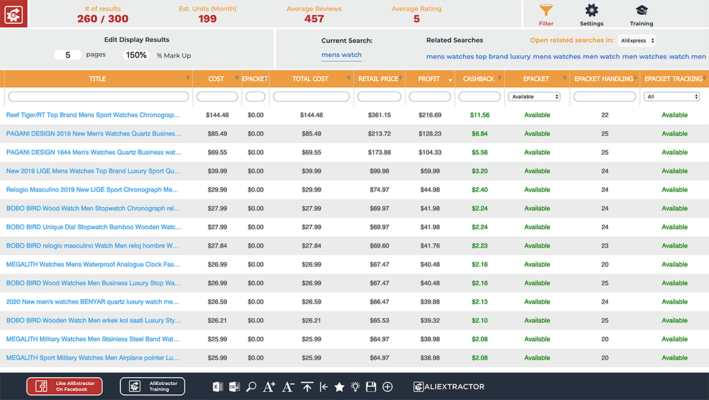The image size is (709, 400).
Task: Increase font size with A+ icon
Action: tap(269, 386)
